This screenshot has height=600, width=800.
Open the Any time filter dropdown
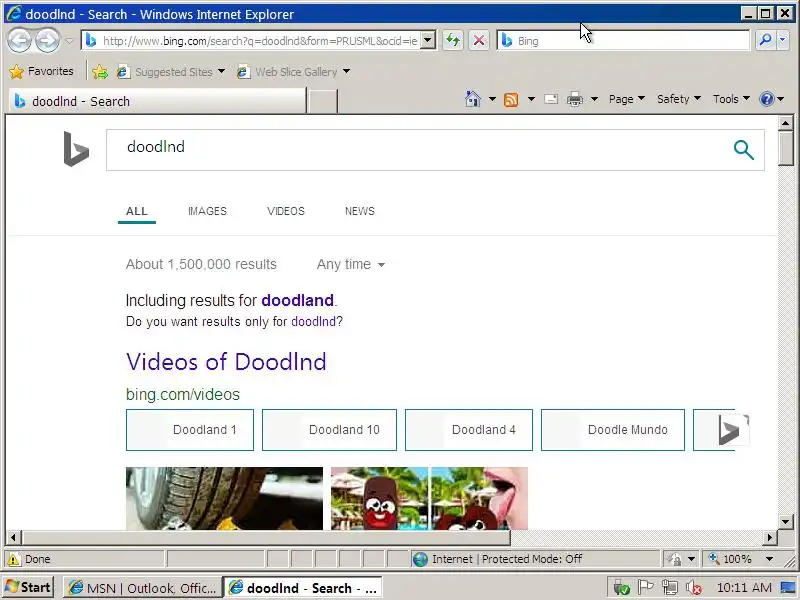pyautogui.click(x=351, y=264)
